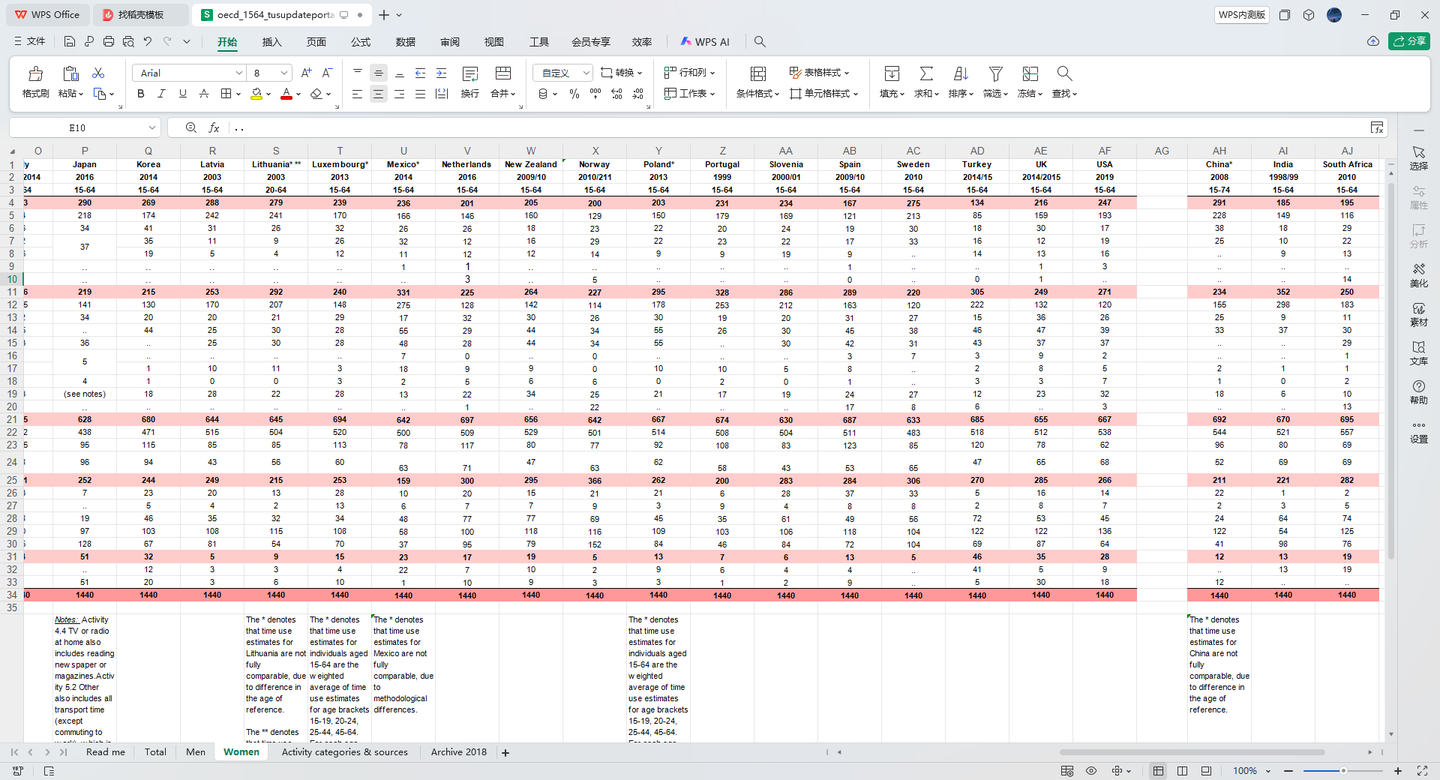Open Table Styles (表格样式) menu
Viewport: 1440px width, 780px height.
(x=819, y=73)
